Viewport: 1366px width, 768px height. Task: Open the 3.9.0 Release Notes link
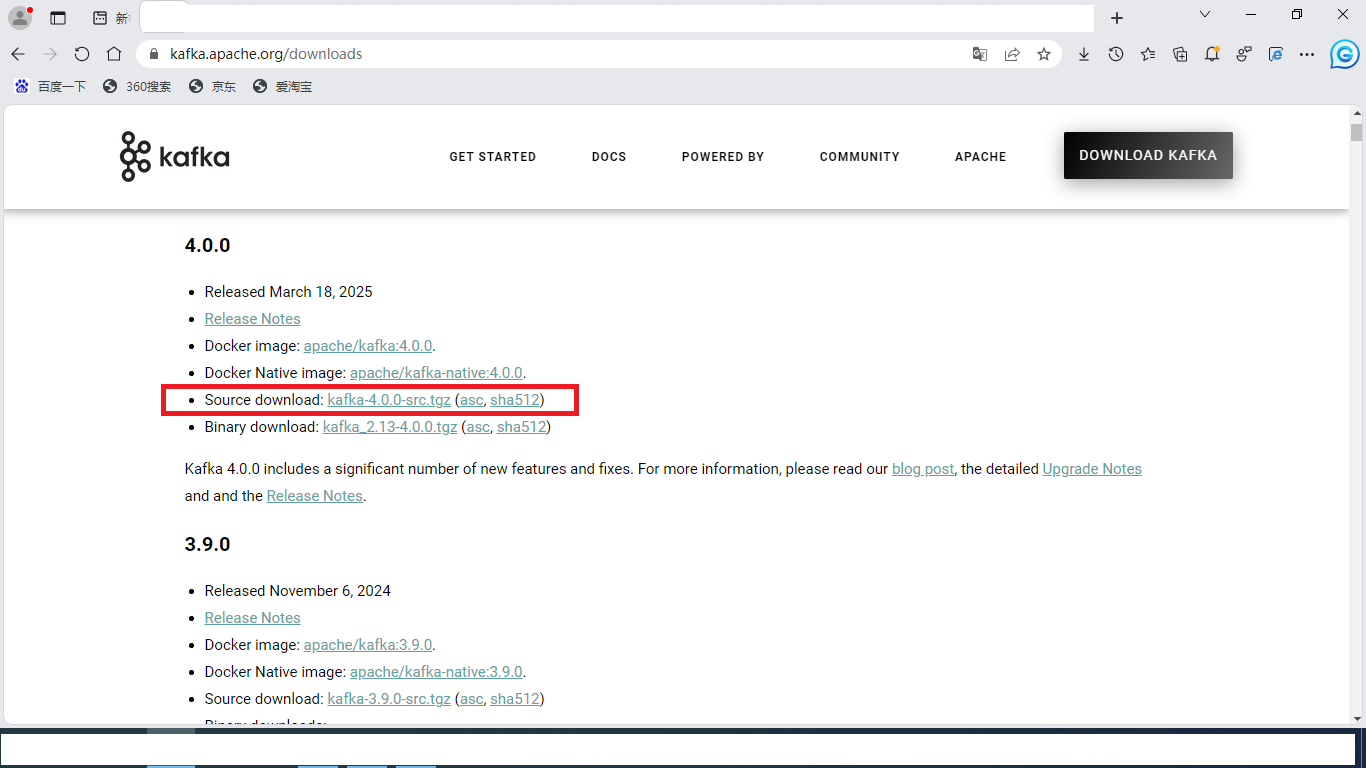pos(252,618)
